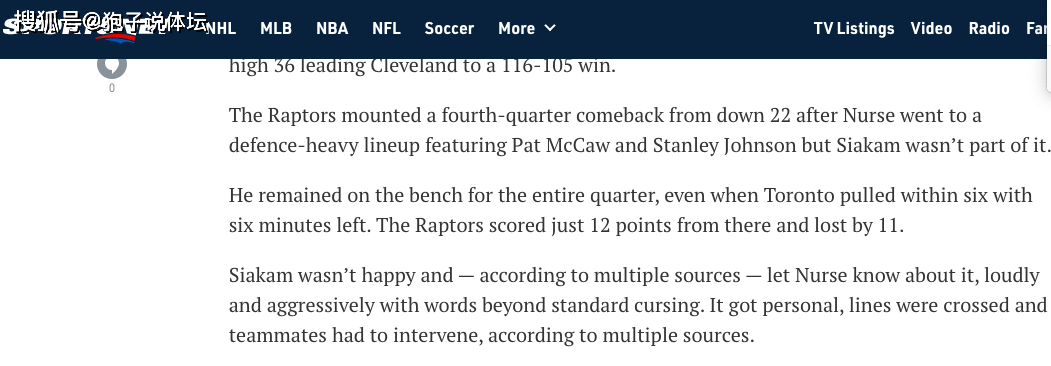Select NBA in the navigation bar
This screenshot has width=1051, height=366.
[332, 28]
